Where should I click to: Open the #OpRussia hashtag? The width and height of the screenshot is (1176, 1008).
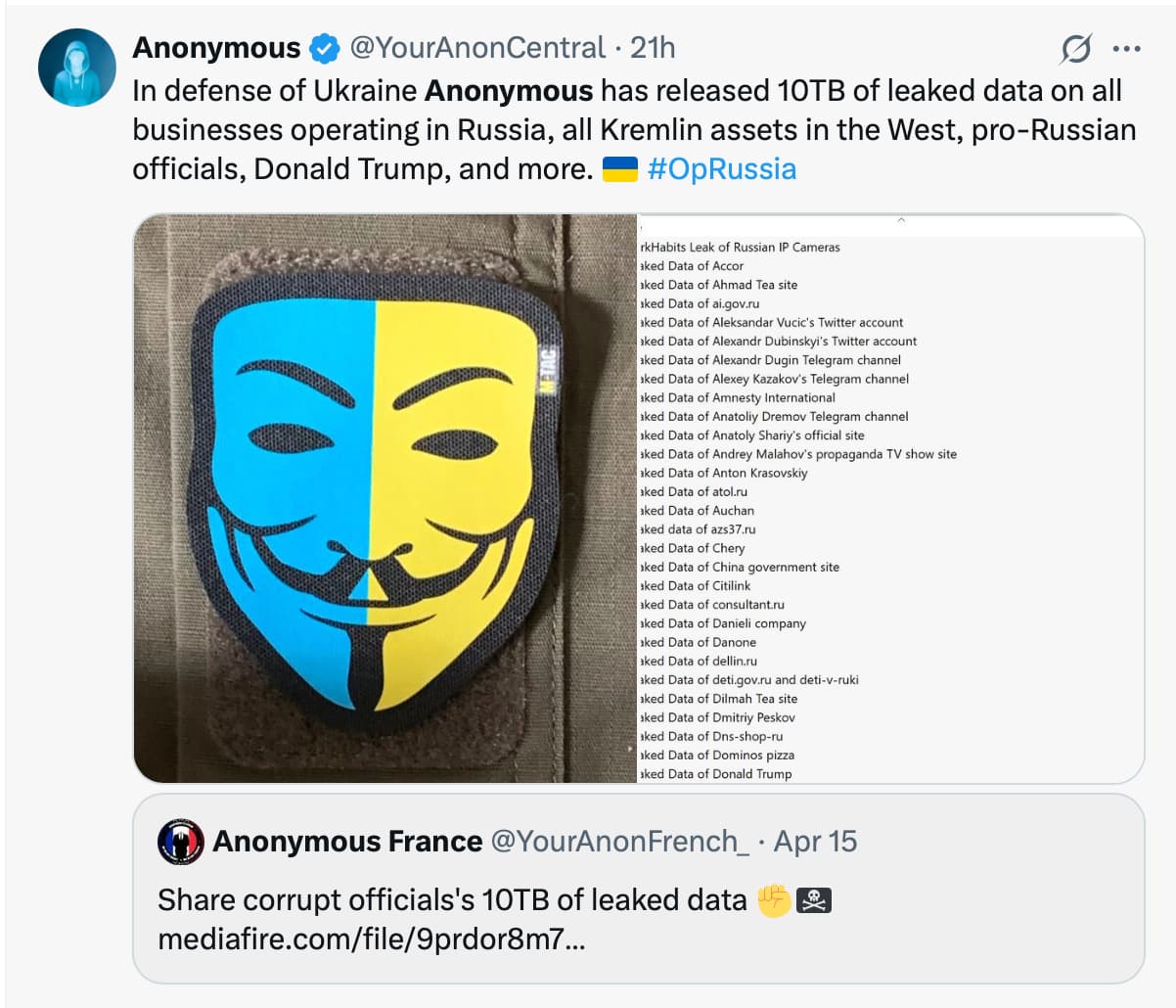tap(722, 169)
